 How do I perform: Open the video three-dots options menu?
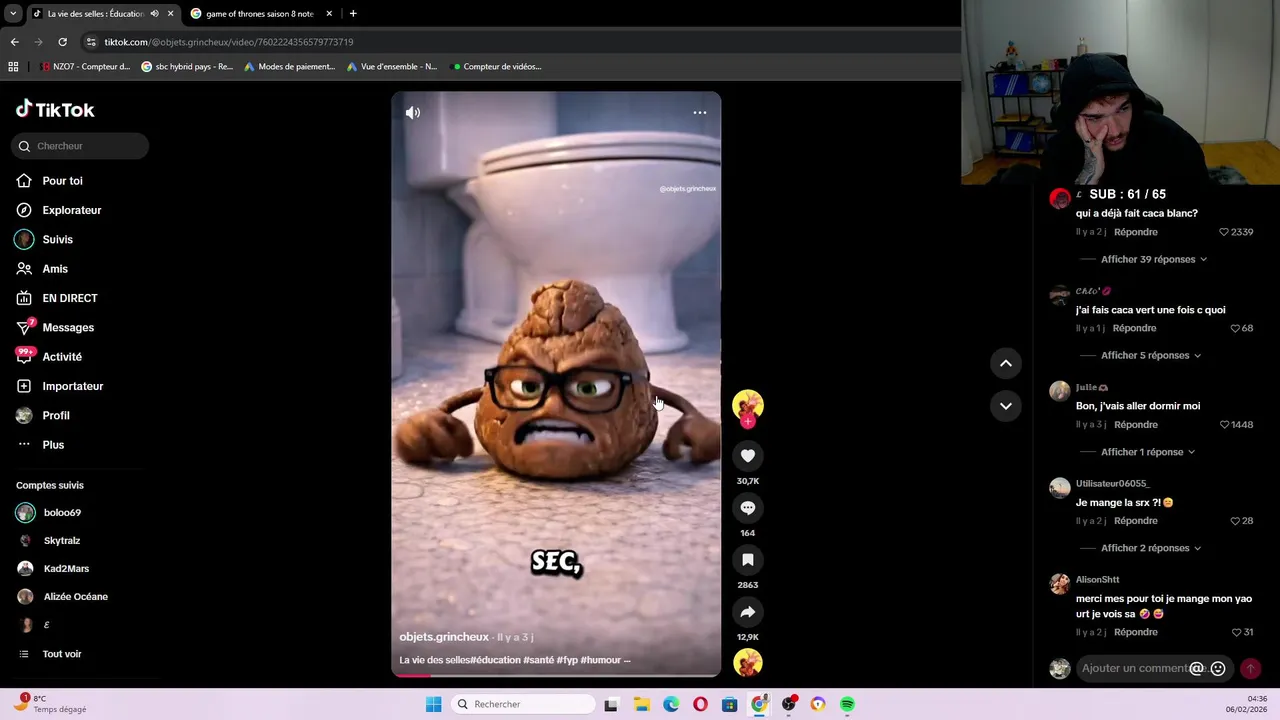pyautogui.click(x=700, y=113)
